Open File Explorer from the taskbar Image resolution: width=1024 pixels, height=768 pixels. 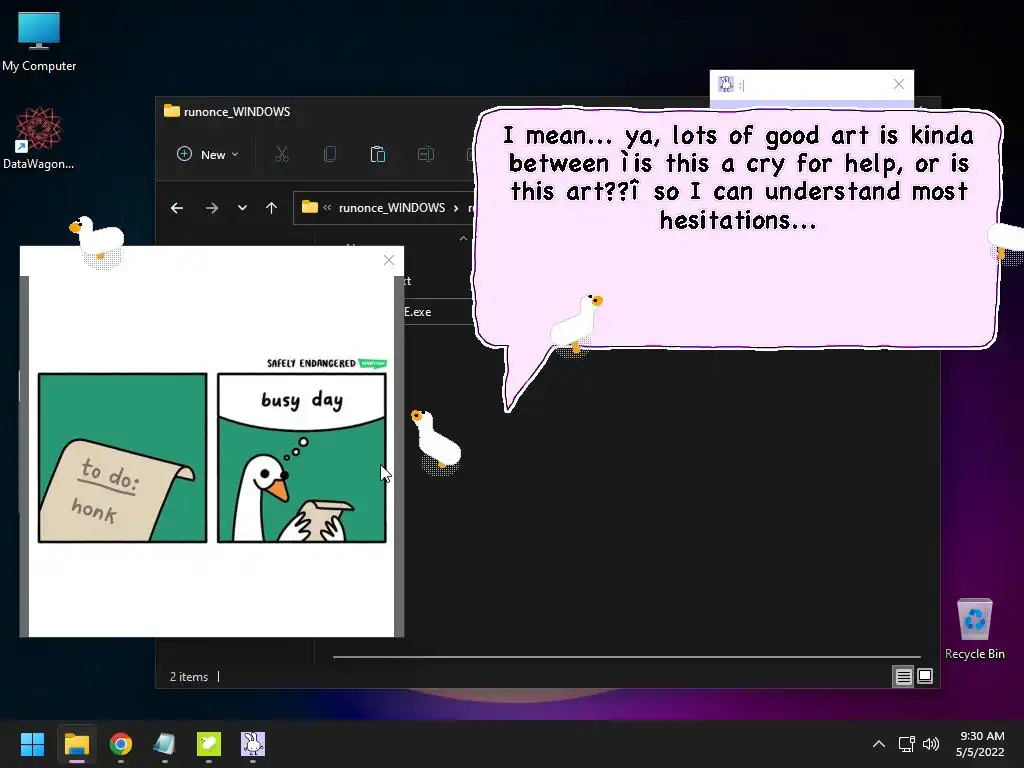pyautogui.click(x=76, y=744)
